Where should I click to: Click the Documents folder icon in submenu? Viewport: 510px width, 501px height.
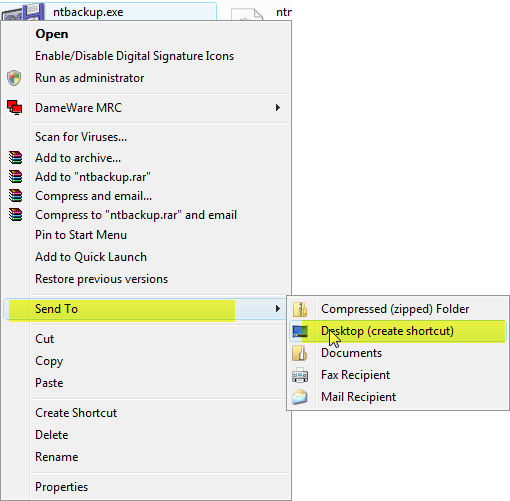pos(300,353)
